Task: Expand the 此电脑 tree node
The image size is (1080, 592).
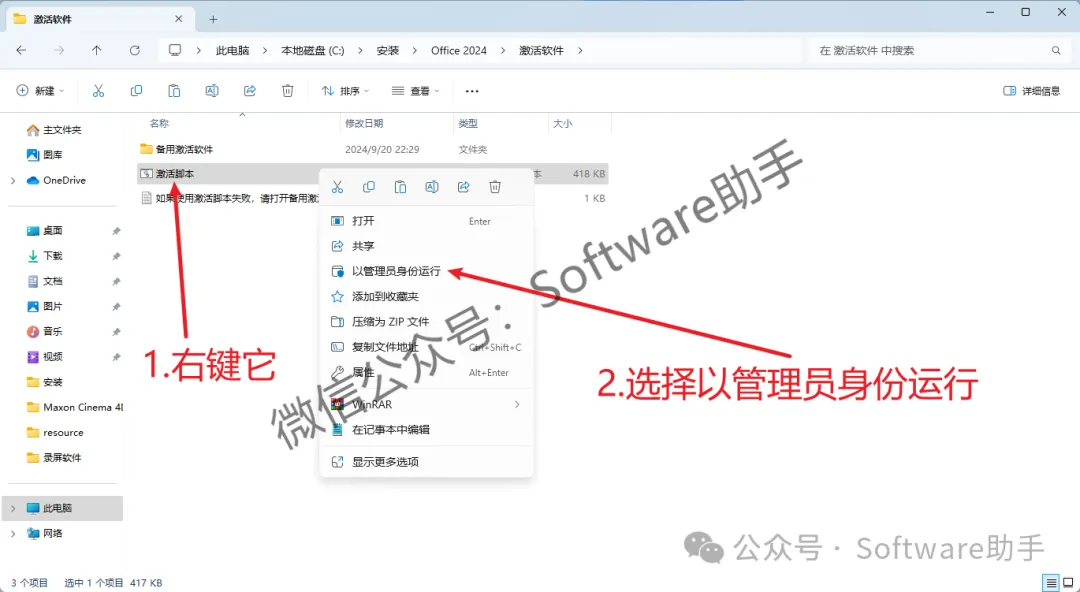Action: pos(13,509)
